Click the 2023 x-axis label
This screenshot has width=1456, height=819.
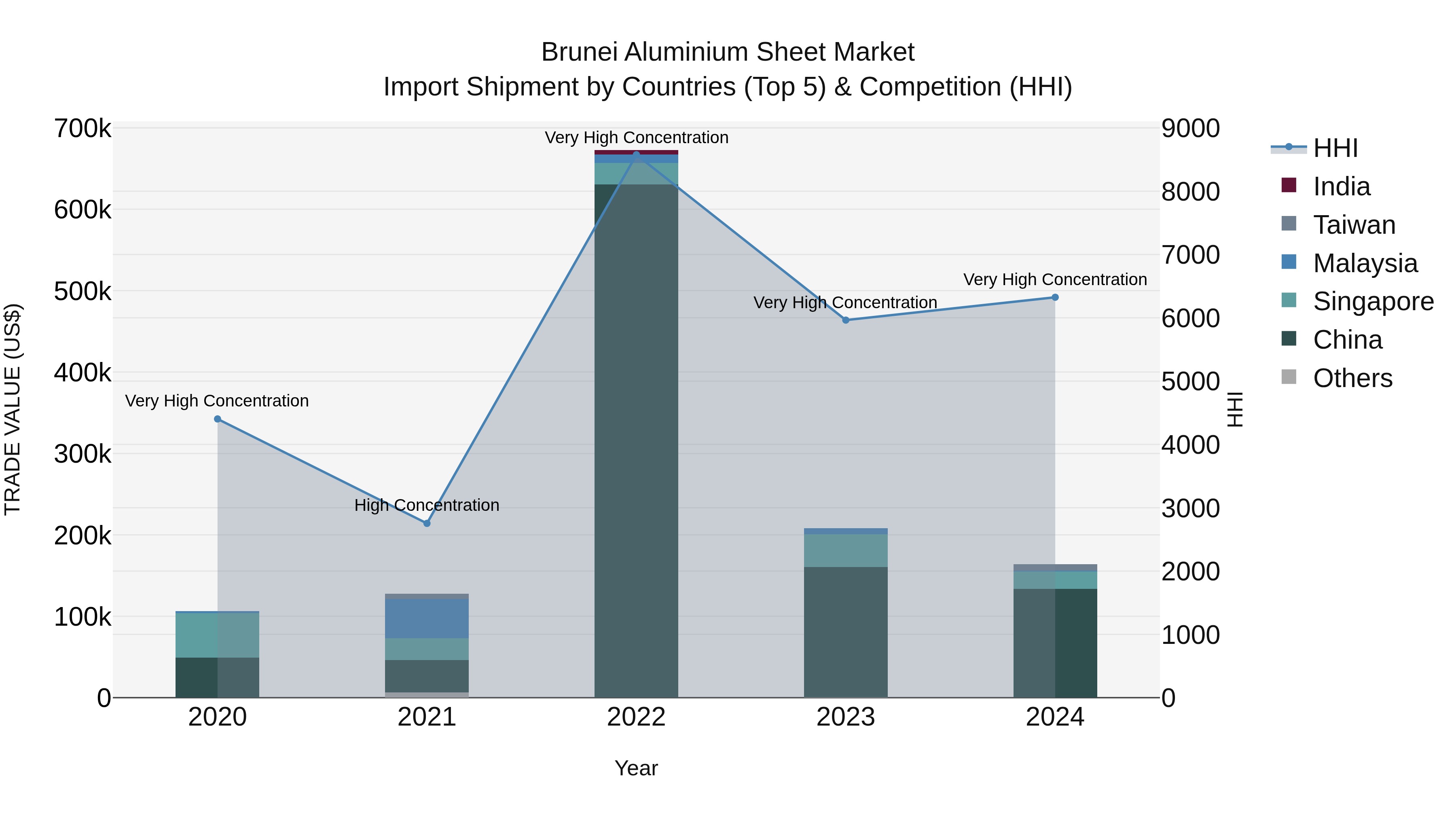[x=846, y=717]
